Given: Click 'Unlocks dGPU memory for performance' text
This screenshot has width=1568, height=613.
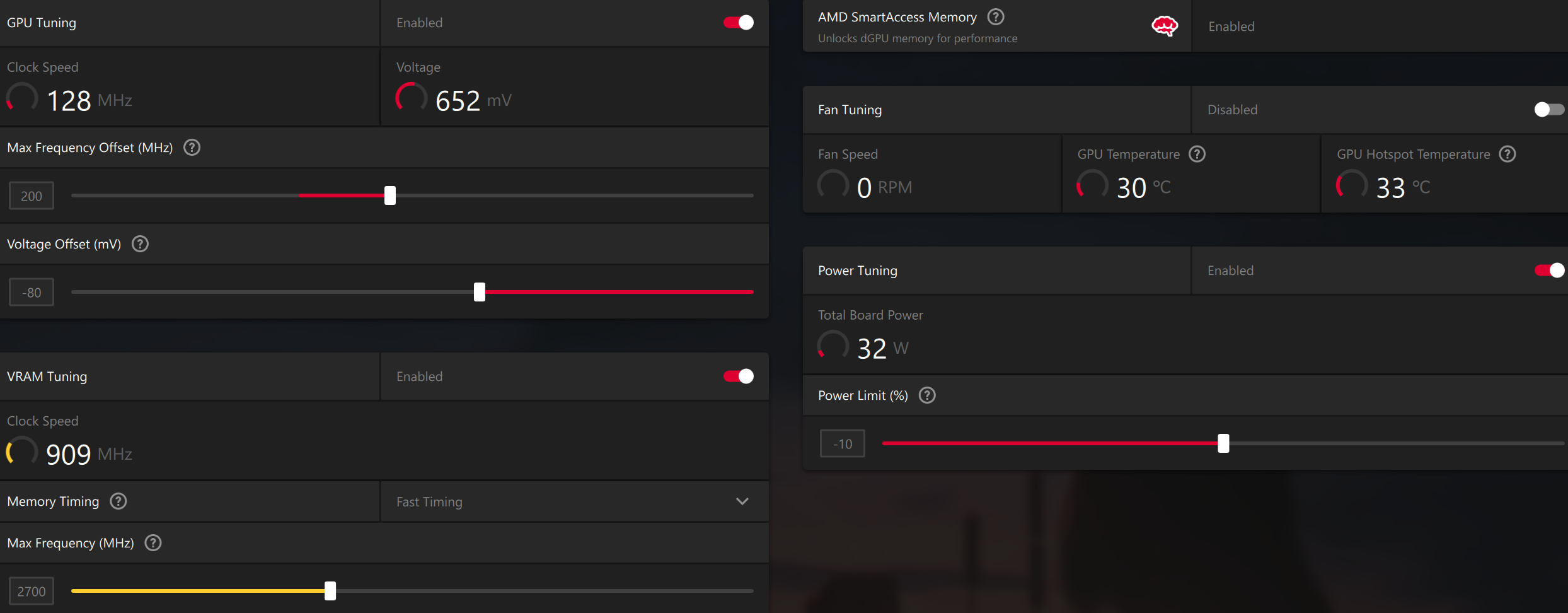Looking at the screenshot, I should click(918, 38).
